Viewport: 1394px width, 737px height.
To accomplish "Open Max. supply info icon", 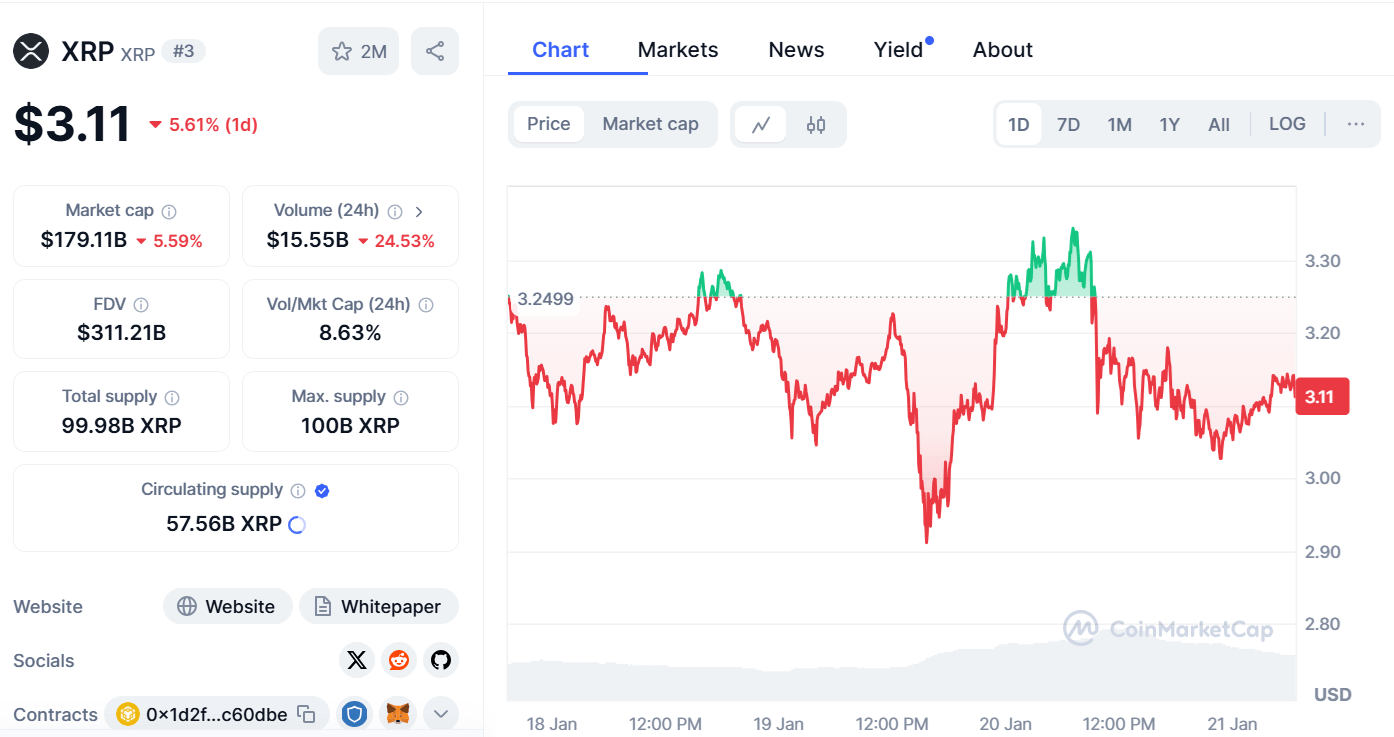I will click(x=401, y=397).
